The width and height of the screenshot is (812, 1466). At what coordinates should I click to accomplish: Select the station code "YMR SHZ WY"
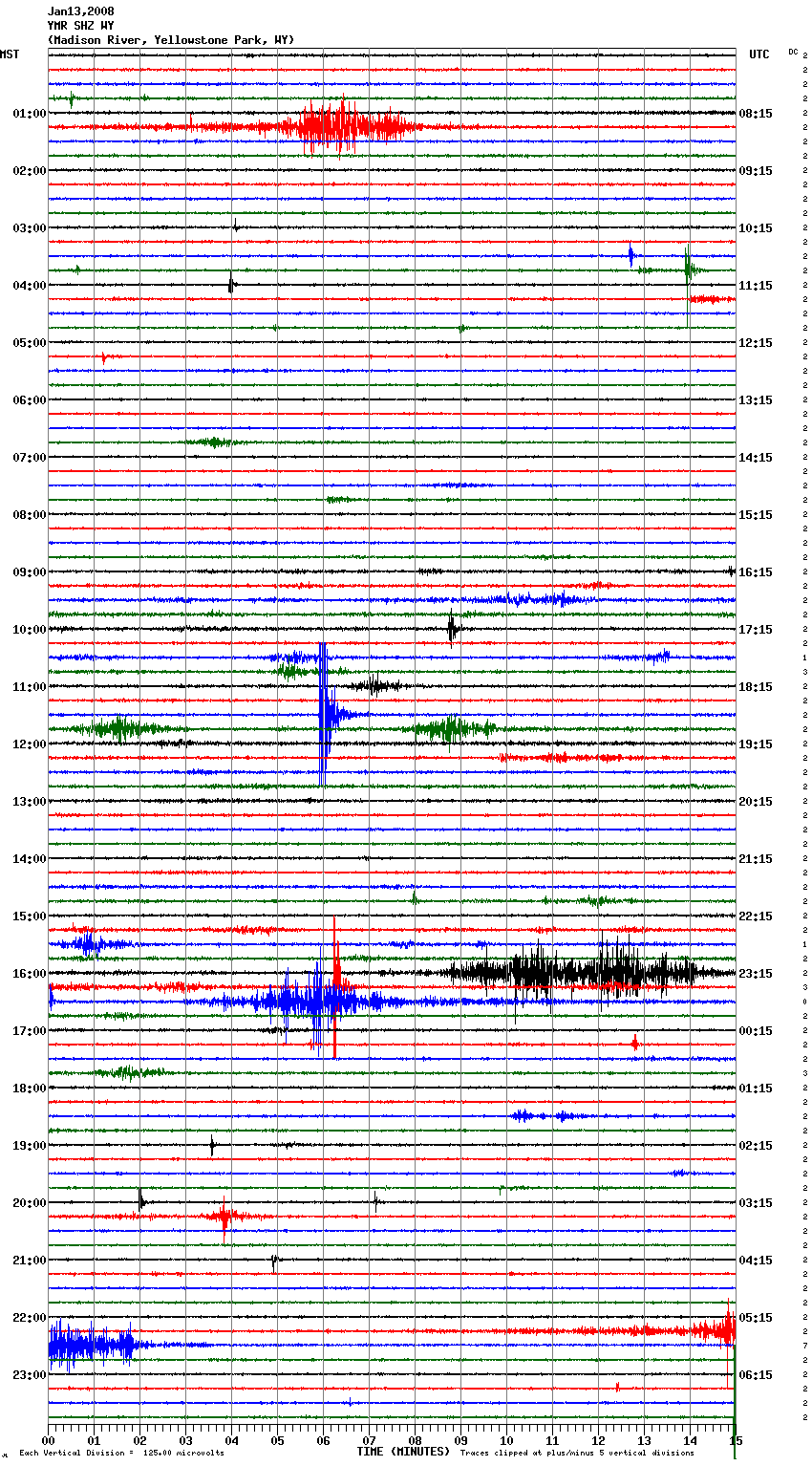(81, 26)
